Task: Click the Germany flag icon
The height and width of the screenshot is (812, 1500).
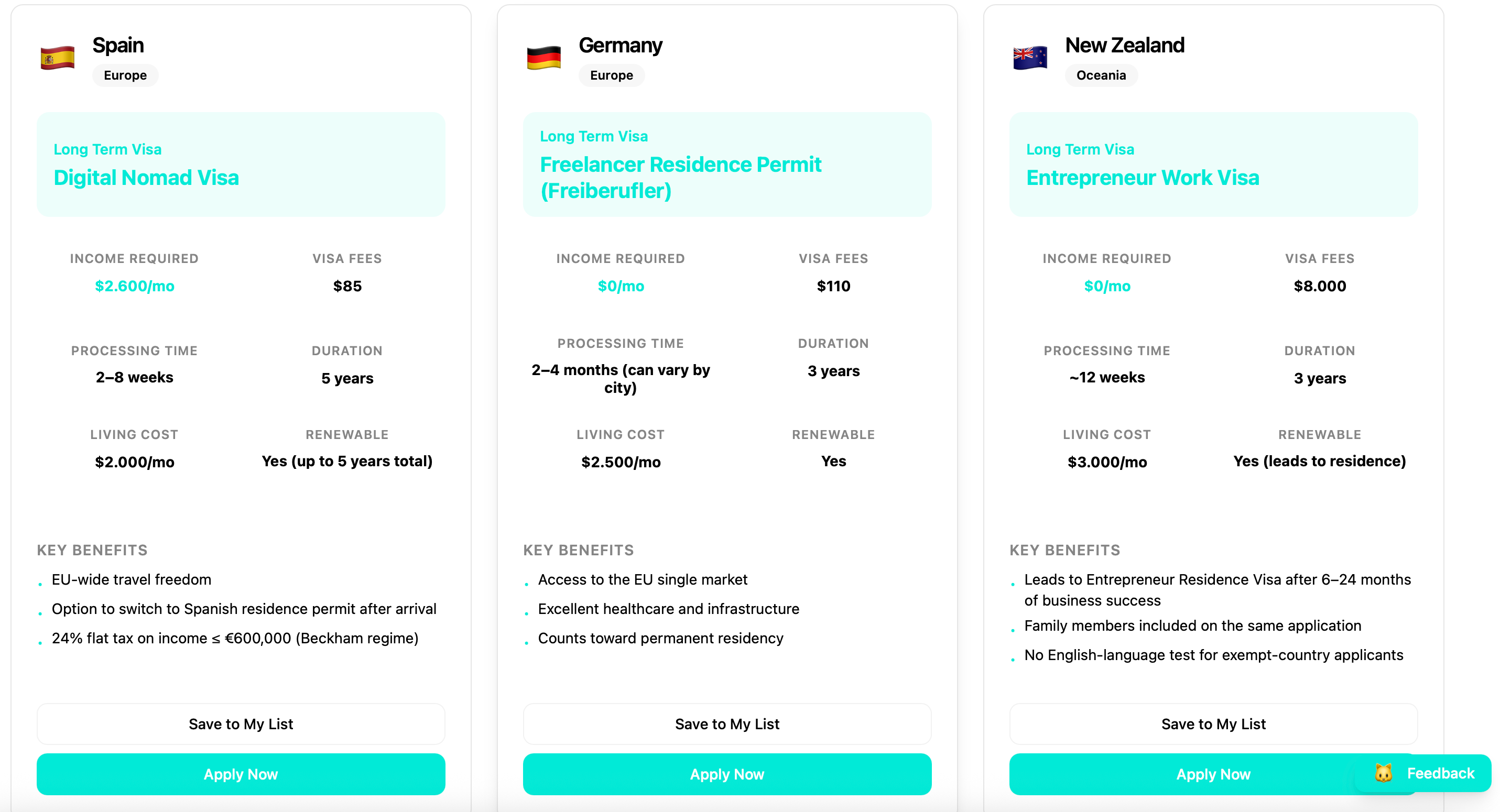Action: click(x=544, y=58)
